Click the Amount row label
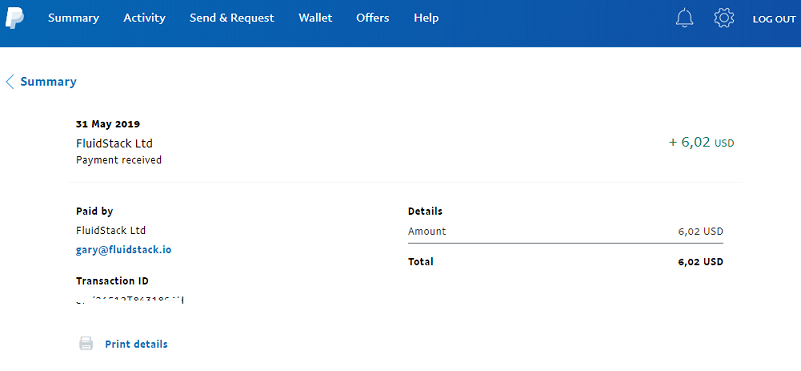 (427, 231)
